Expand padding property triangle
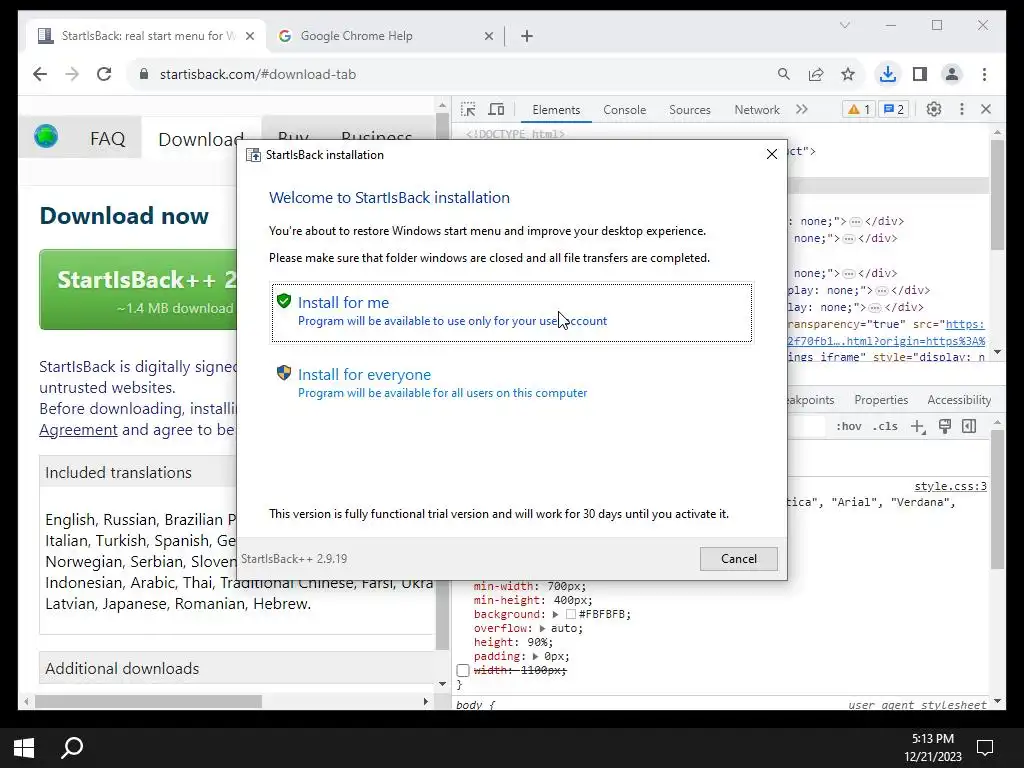Screen dimensions: 1024x768 tap(536, 656)
